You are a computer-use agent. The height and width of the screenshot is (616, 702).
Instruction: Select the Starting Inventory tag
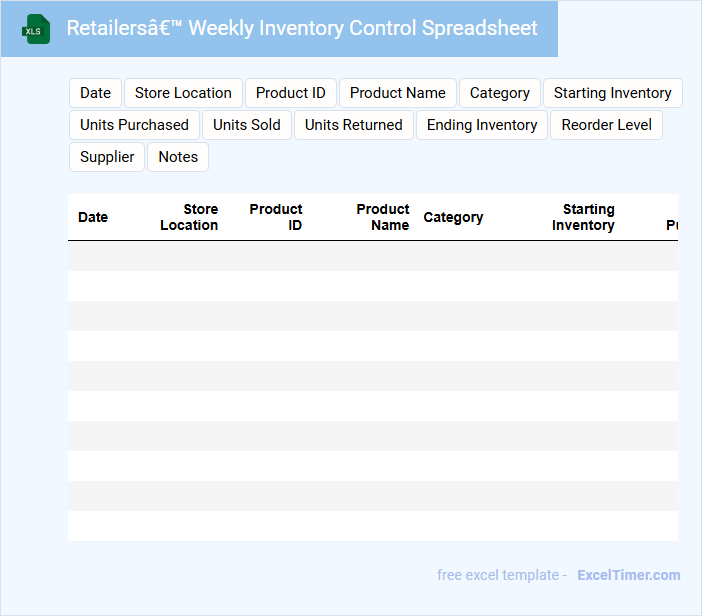tap(612, 93)
